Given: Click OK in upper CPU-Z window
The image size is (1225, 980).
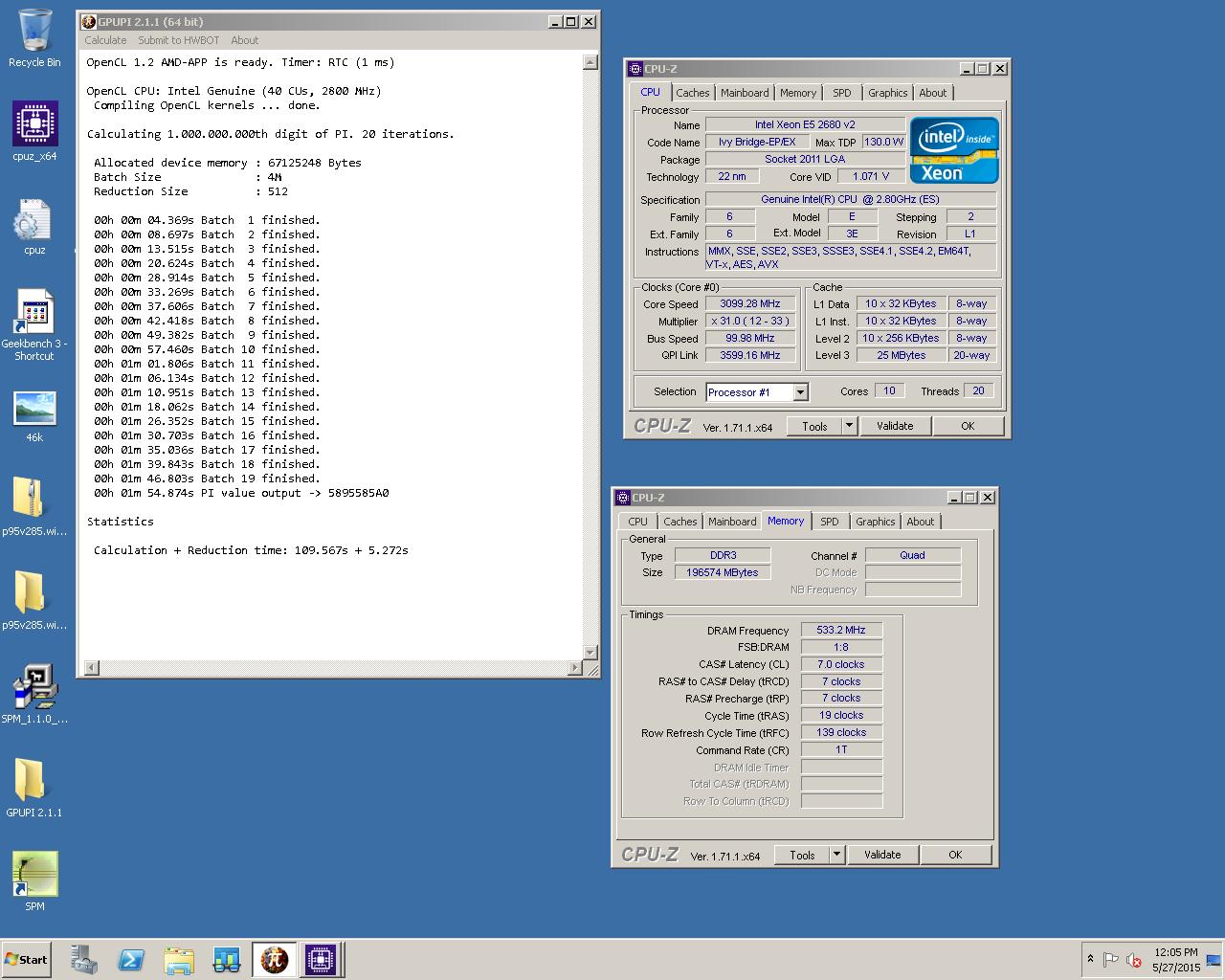Looking at the screenshot, I should coord(968,426).
